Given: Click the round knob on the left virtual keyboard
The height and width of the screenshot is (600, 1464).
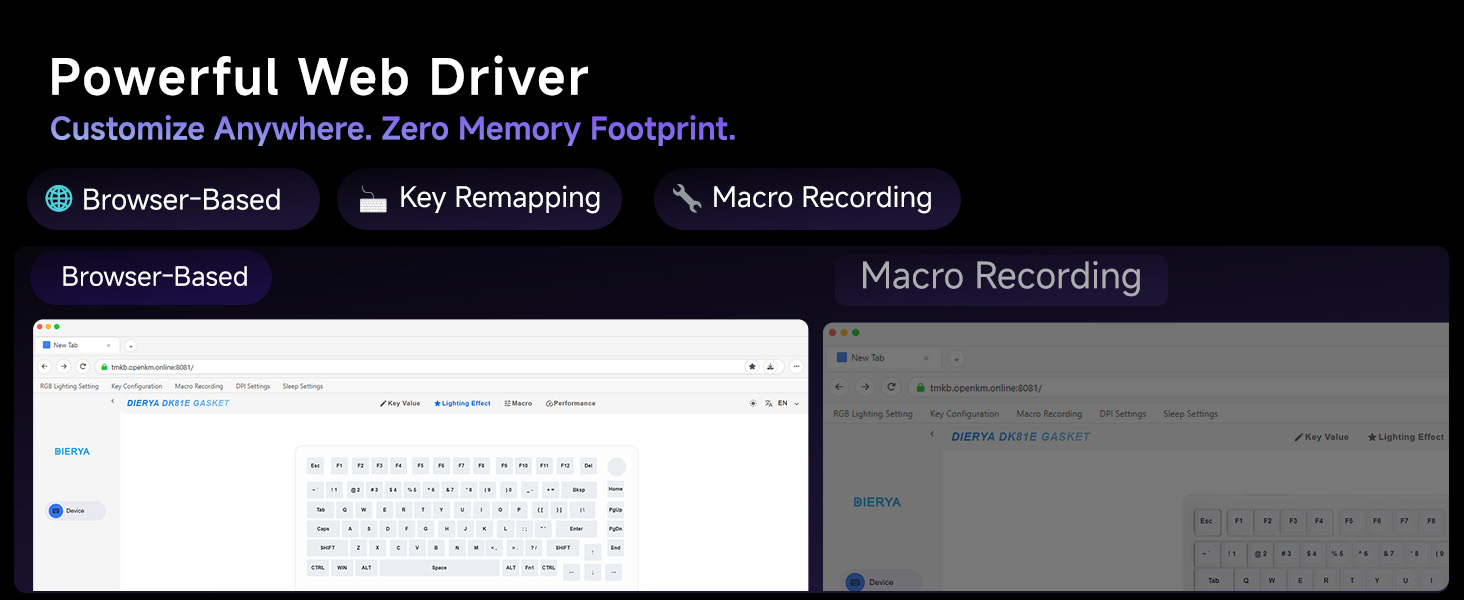Looking at the screenshot, I should [x=616, y=466].
